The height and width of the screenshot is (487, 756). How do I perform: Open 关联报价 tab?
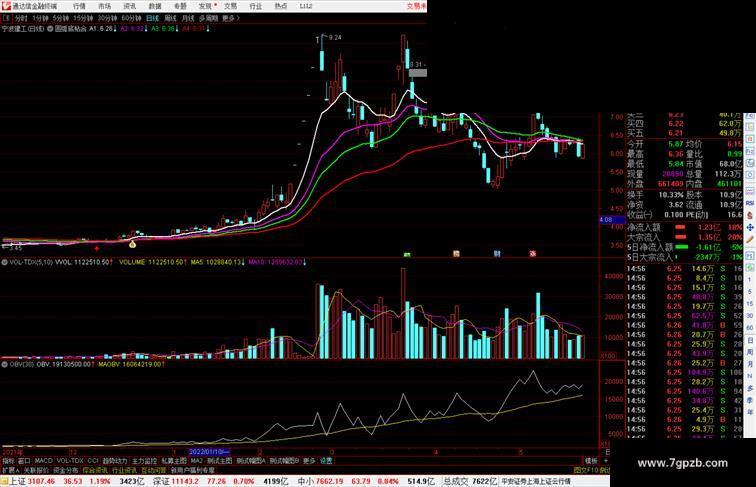click(x=36, y=470)
